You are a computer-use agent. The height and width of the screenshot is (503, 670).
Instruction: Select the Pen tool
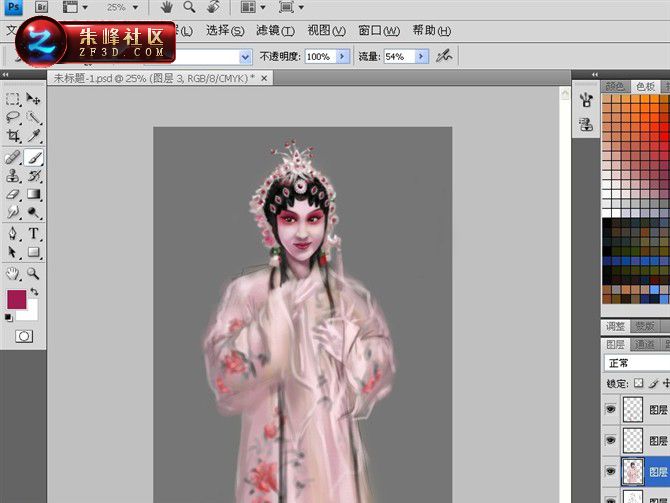coord(12,233)
